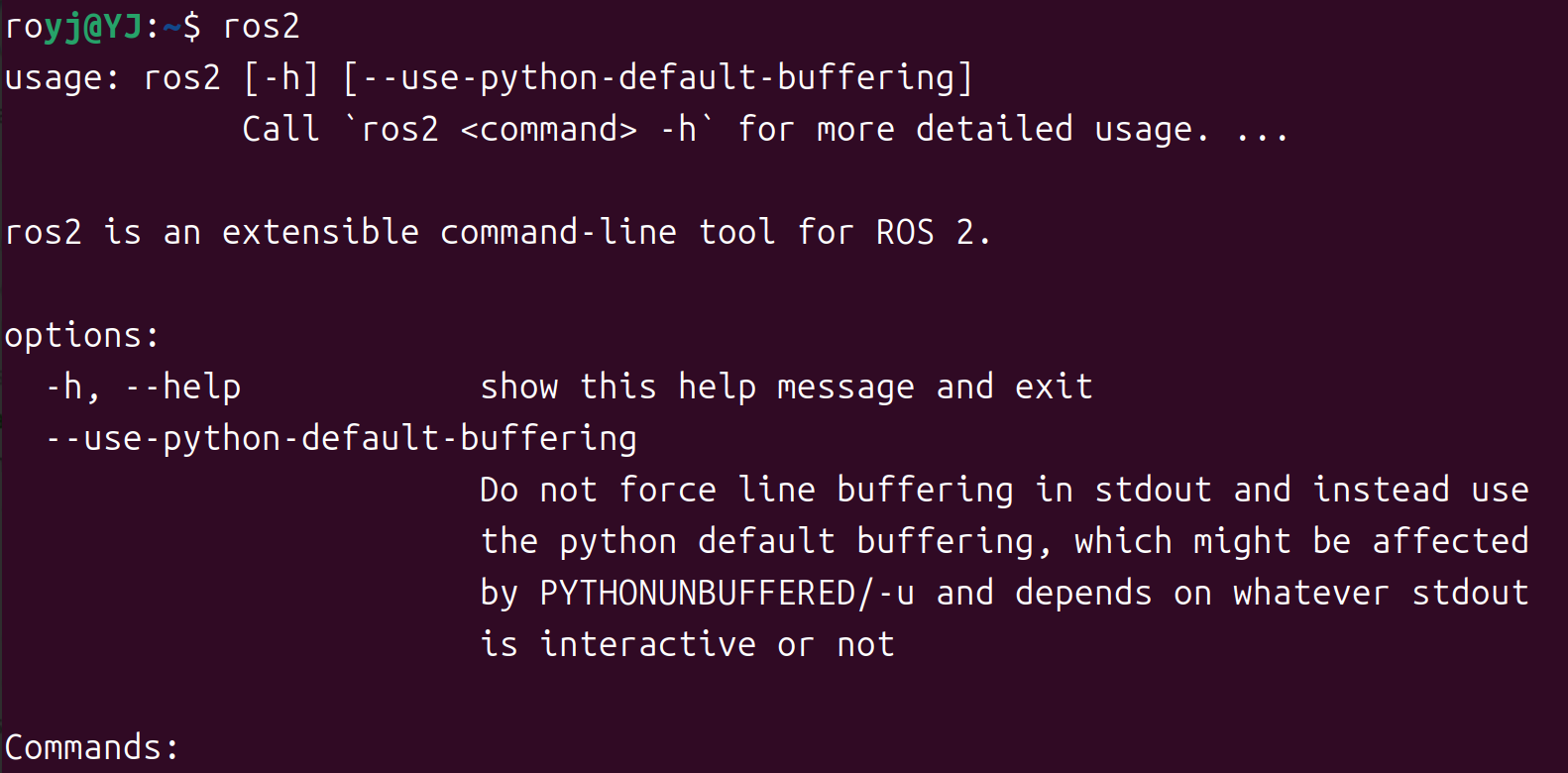The width and height of the screenshot is (1568, 773).
Task: Click the "-h, --help" option entry
Action: [143, 387]
